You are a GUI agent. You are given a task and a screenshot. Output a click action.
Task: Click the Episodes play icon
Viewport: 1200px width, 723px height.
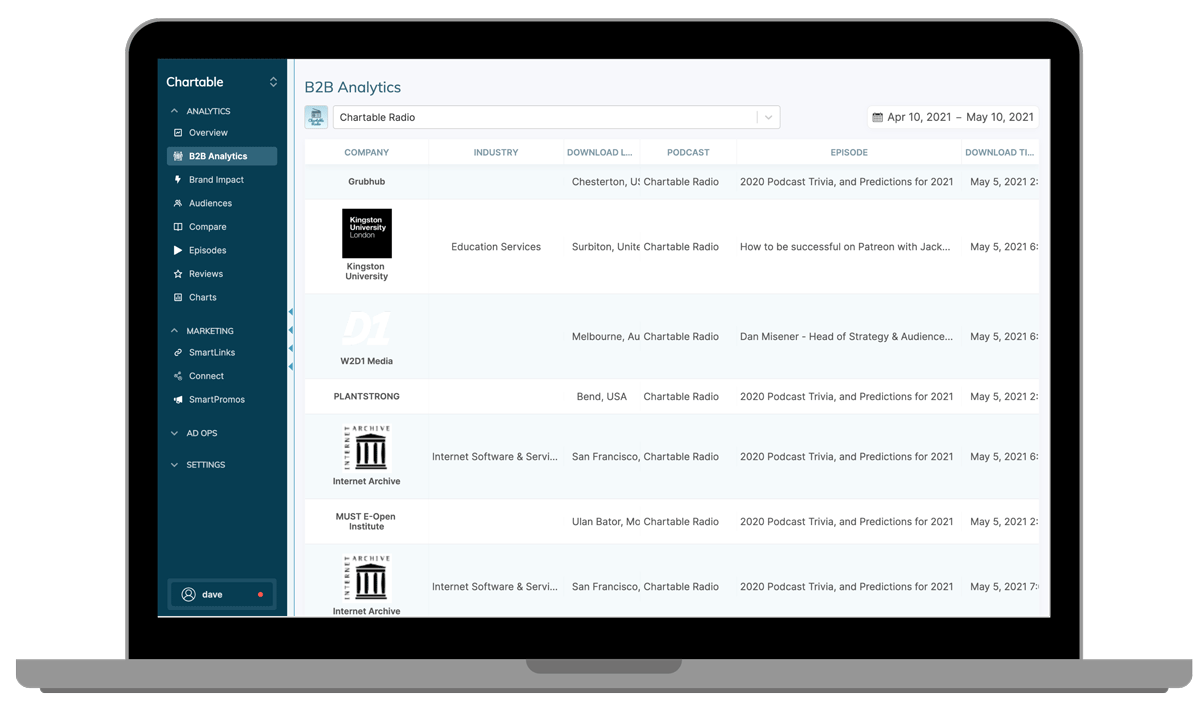(x=178, y=250)
